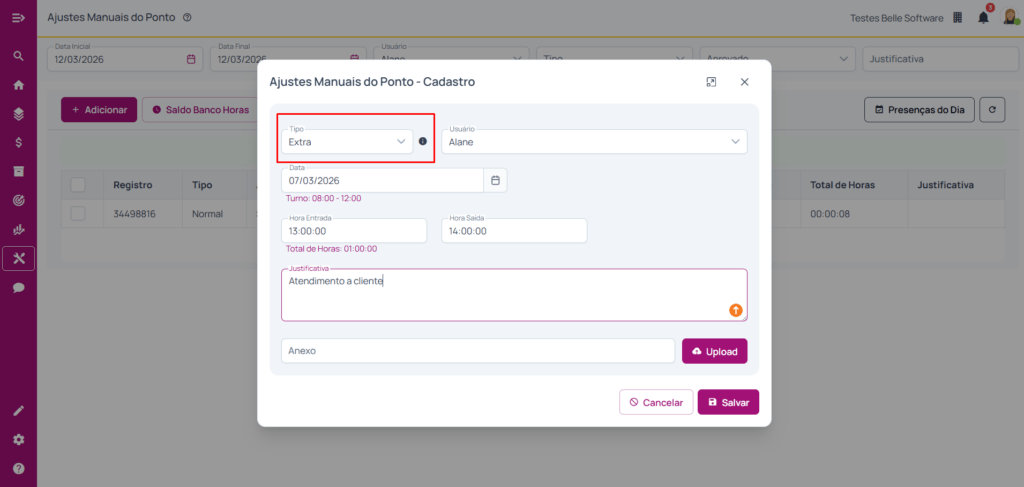Toggle the select-all checkbox in table header
The image size is (1024, 487).
pyautogui.click(x=78, y=185)
